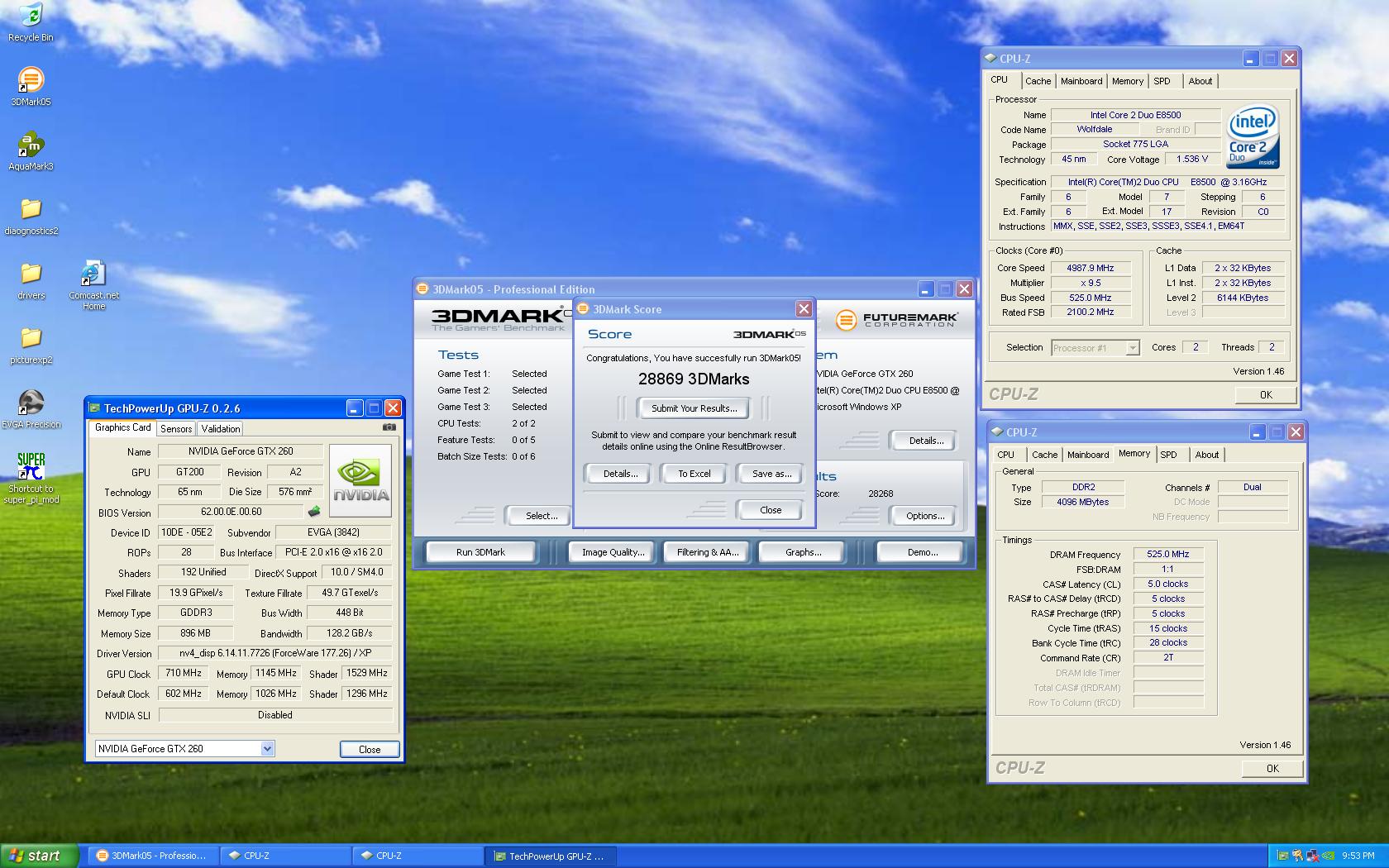Viewport: 1389px width, 868px height.
Task: Open the Comcast.net Home shortcut
Action: [x=93, y=285]
